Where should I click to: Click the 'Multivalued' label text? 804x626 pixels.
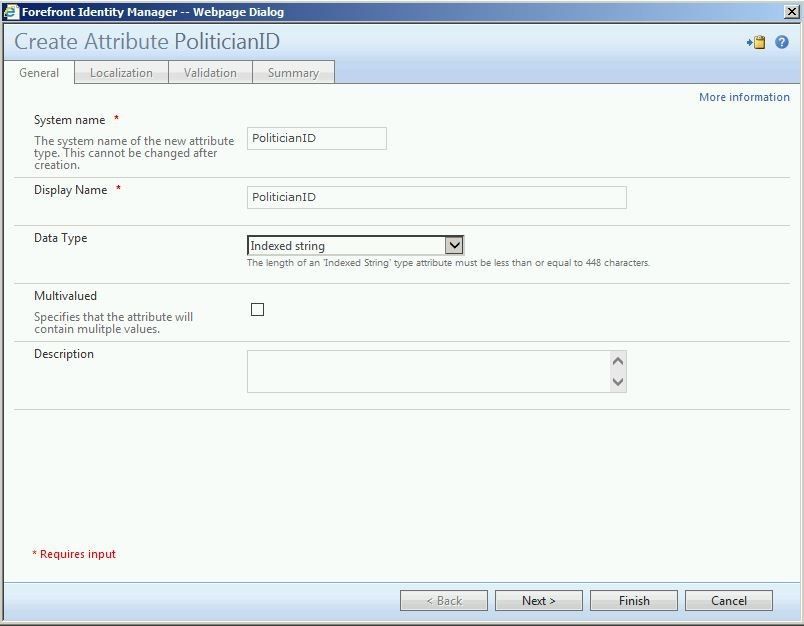tap(65, 296)
